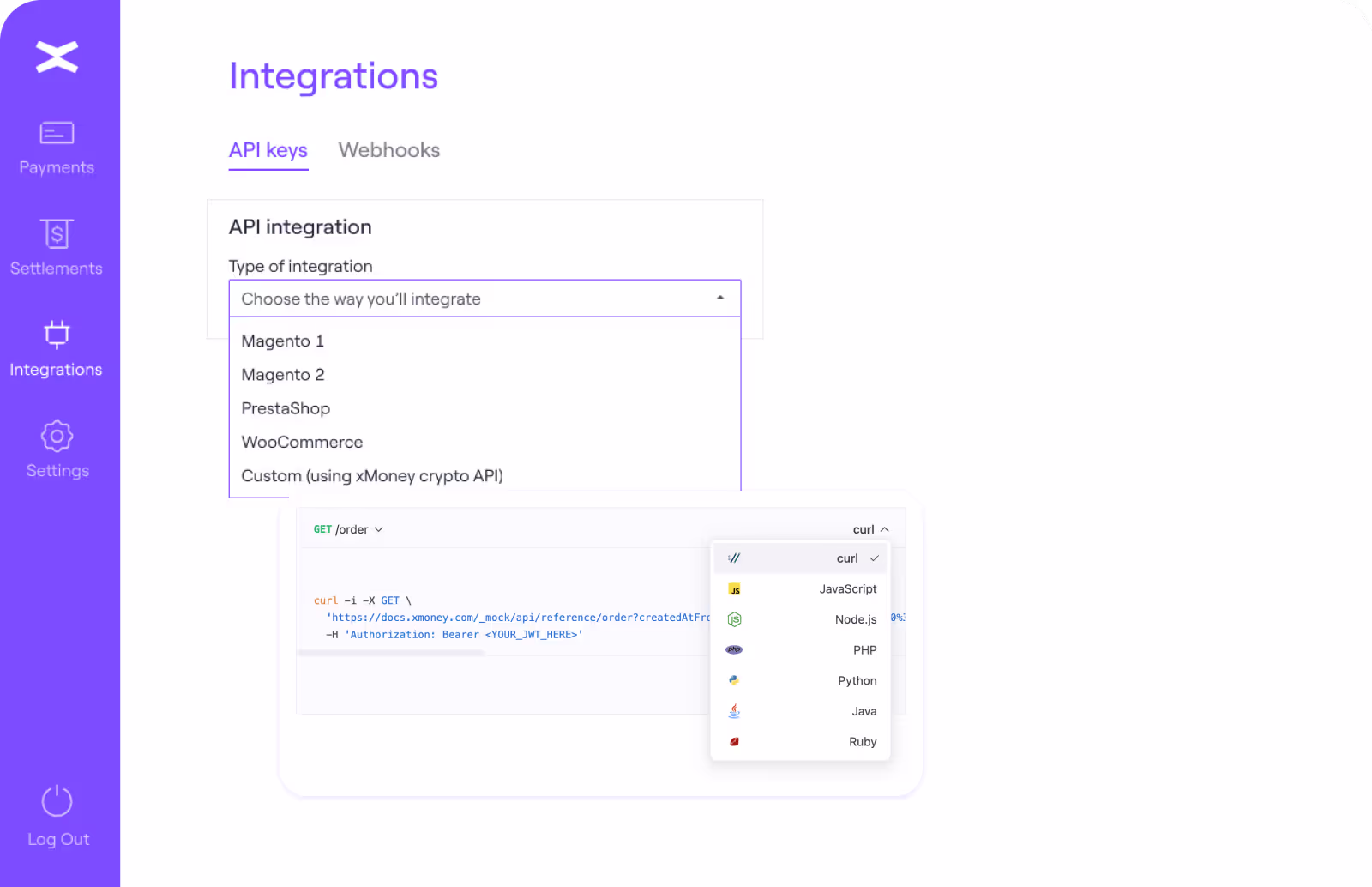Open Payments from the card icon
The width and height of the screenshot is (1372, 887).
tap(57, 133)
